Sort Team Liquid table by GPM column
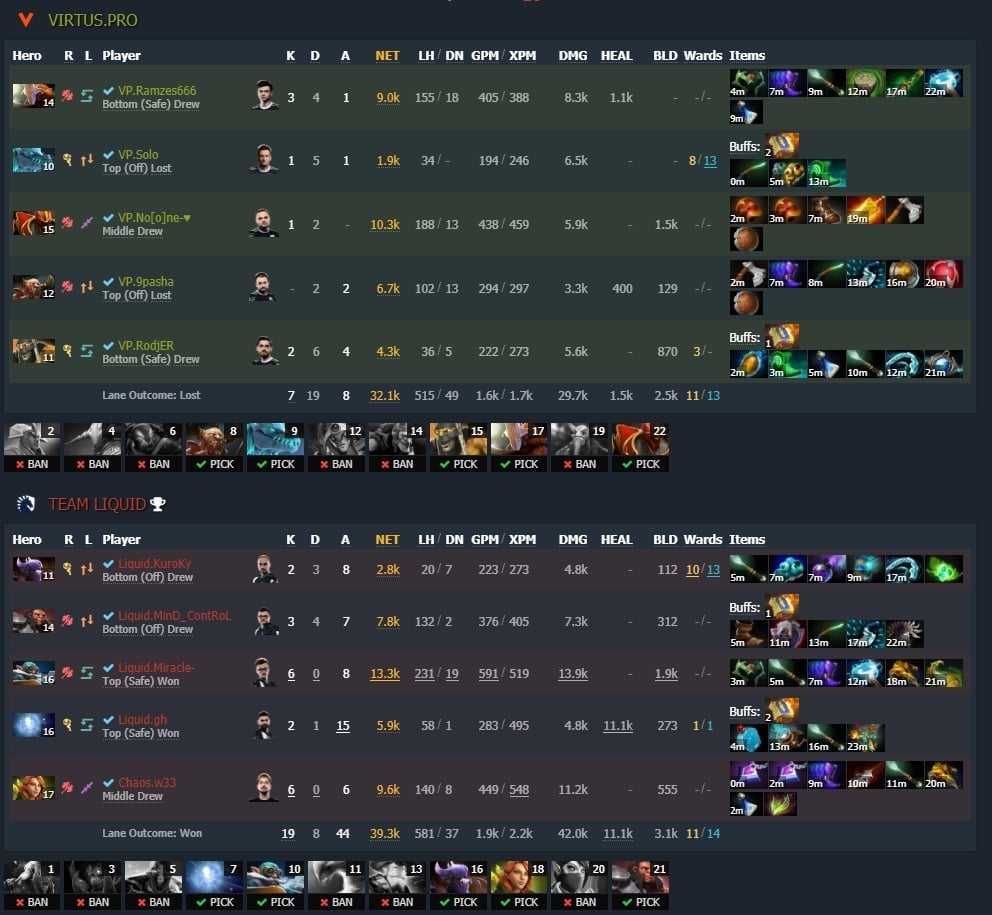 click(x=485, y=540)
